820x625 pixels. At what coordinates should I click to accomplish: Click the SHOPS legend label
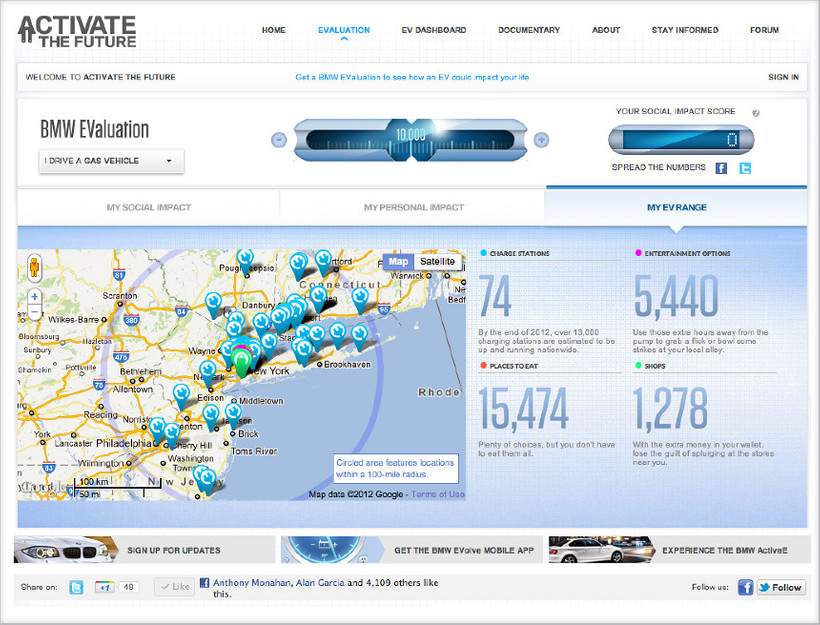[x=655, y=366]
